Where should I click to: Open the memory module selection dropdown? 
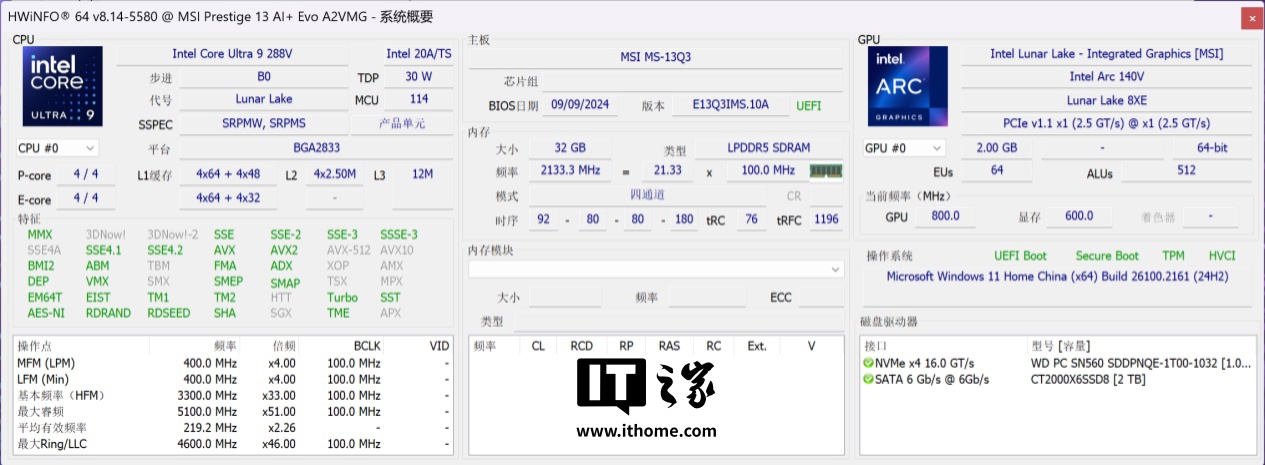[x=656, y=269]
